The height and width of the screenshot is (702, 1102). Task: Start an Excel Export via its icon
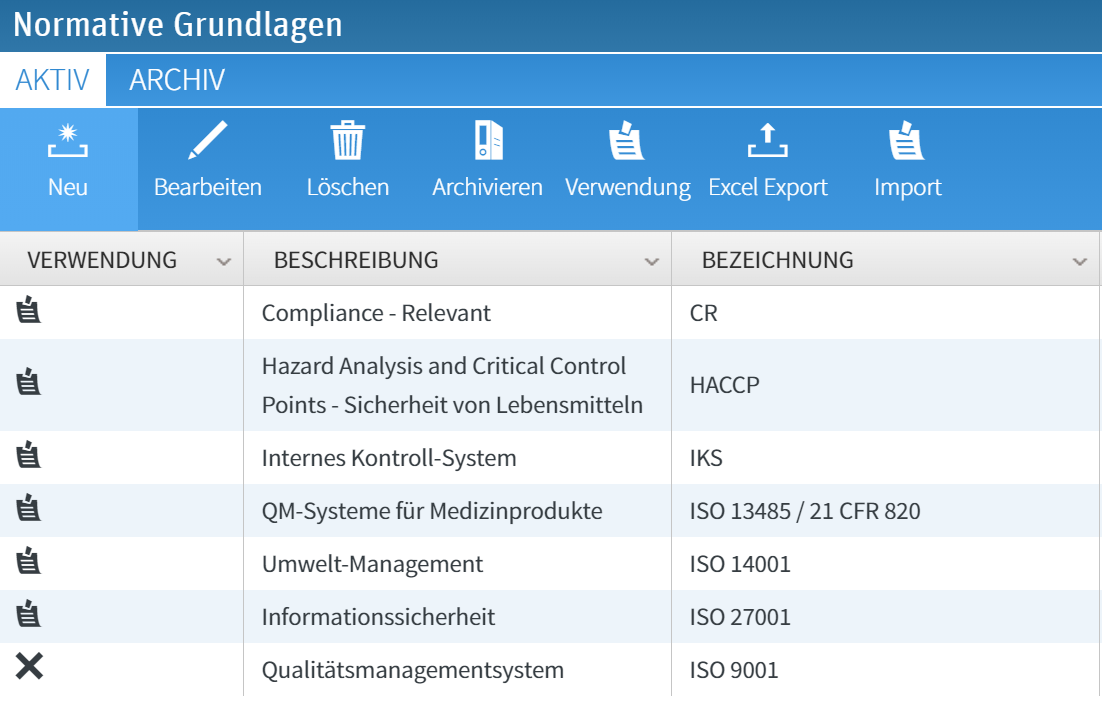pos(768,142)
